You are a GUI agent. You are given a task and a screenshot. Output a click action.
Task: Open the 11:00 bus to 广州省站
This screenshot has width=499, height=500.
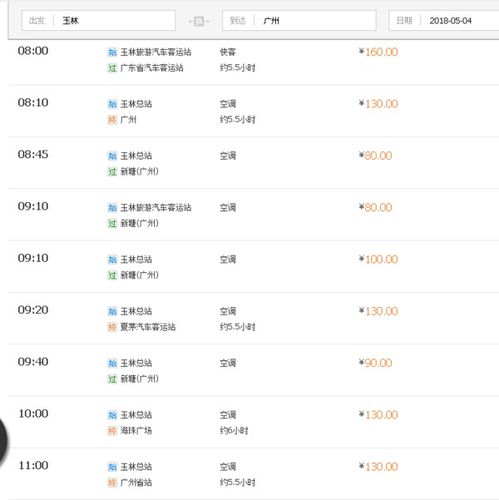click(x=253, y=474)
